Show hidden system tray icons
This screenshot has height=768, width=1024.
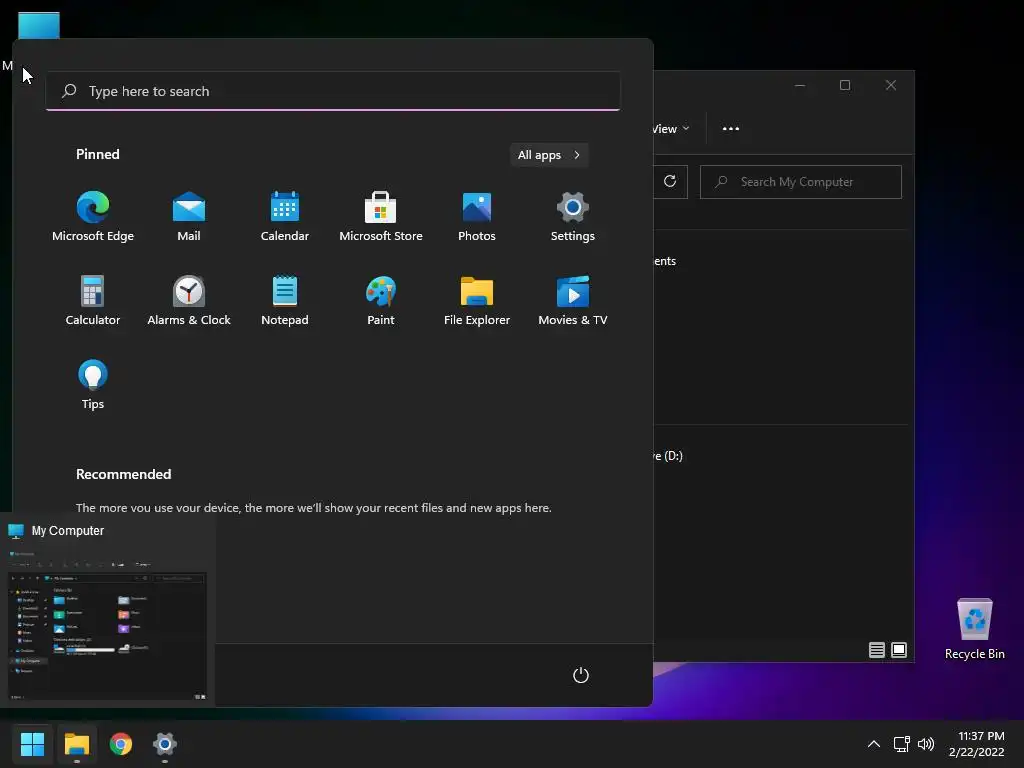(x=874, y=744)
